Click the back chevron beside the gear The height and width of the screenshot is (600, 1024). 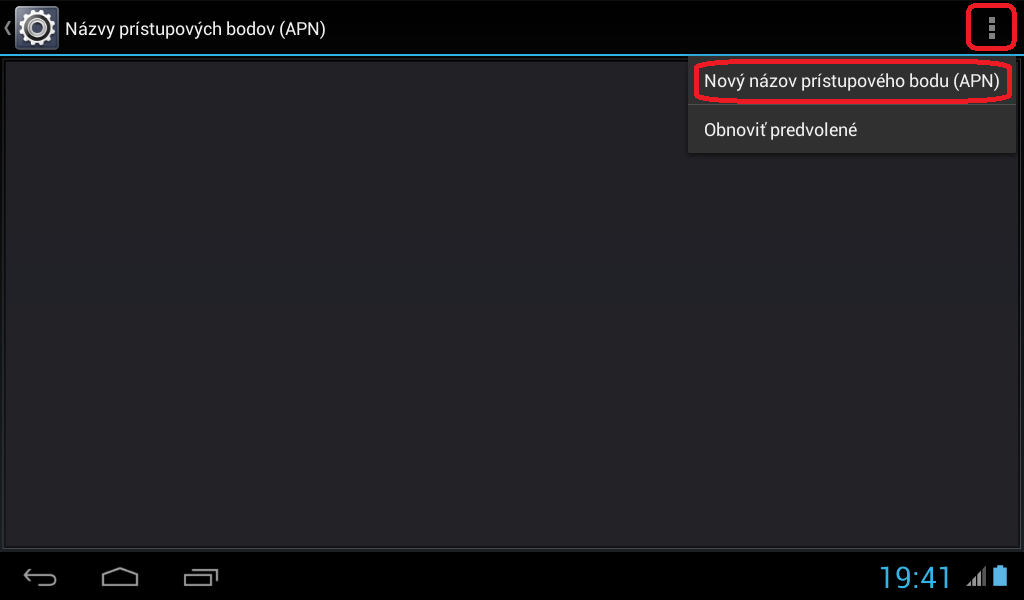click(8, 28)
